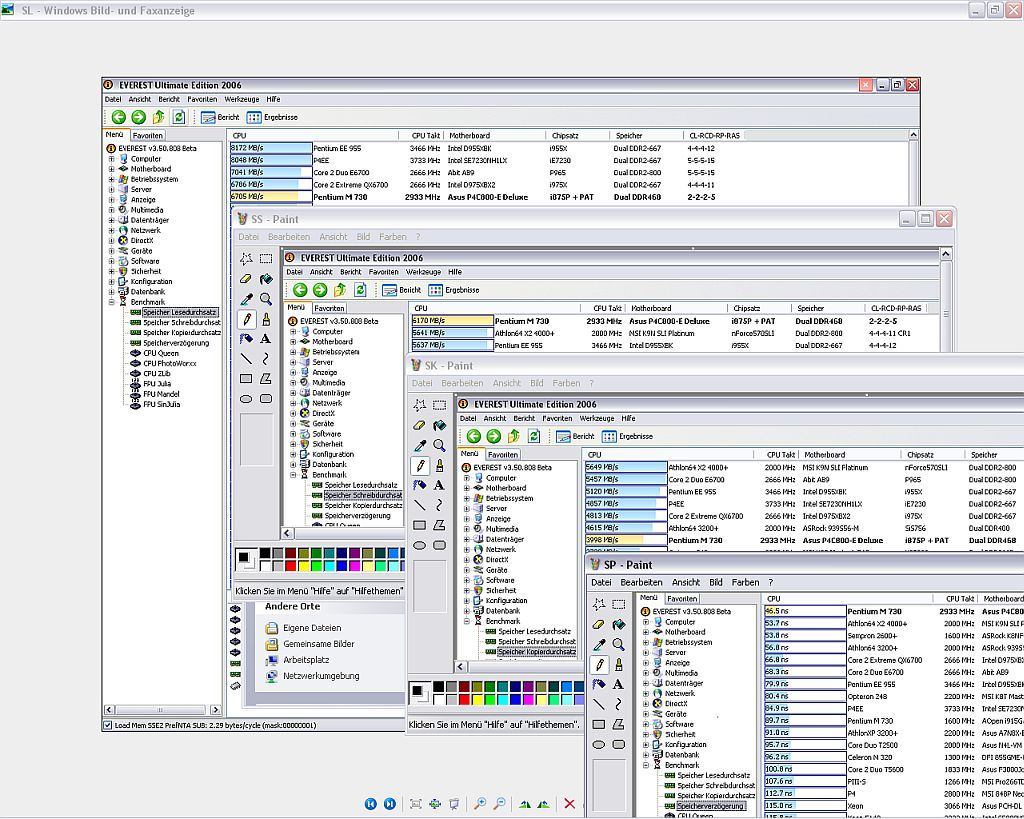Expand Motherboard node in main EVEREST tree
The width and height of the screenshot is (1024, 819).
coord(111,169)
